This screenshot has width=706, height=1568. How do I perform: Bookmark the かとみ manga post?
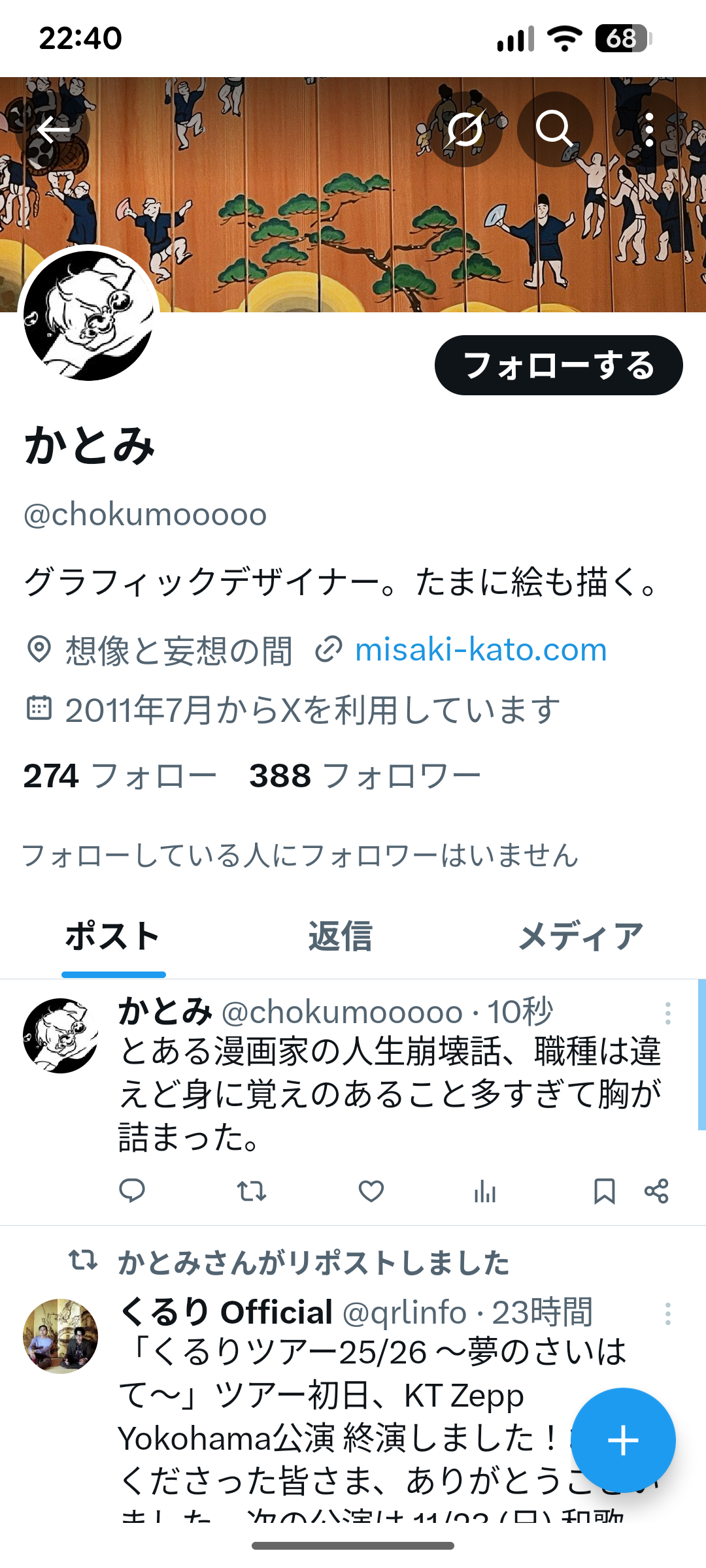coord(604,1191)
